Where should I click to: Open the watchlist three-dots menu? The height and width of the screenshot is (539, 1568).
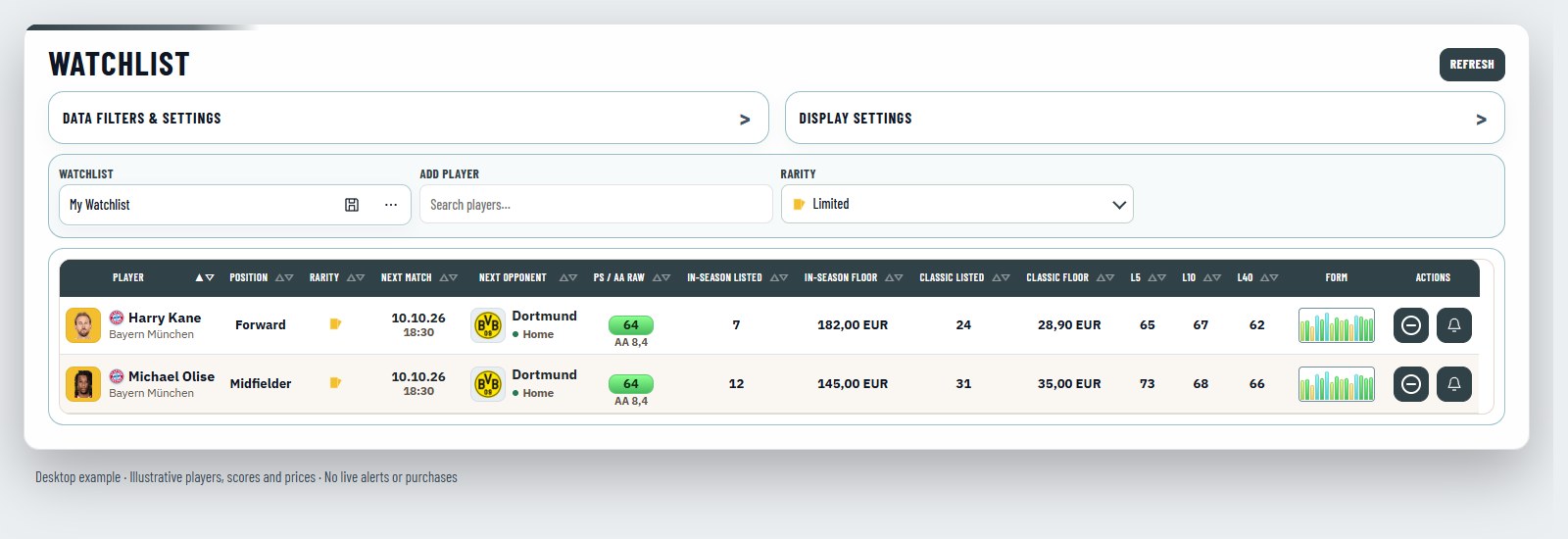tap(391, 205)
